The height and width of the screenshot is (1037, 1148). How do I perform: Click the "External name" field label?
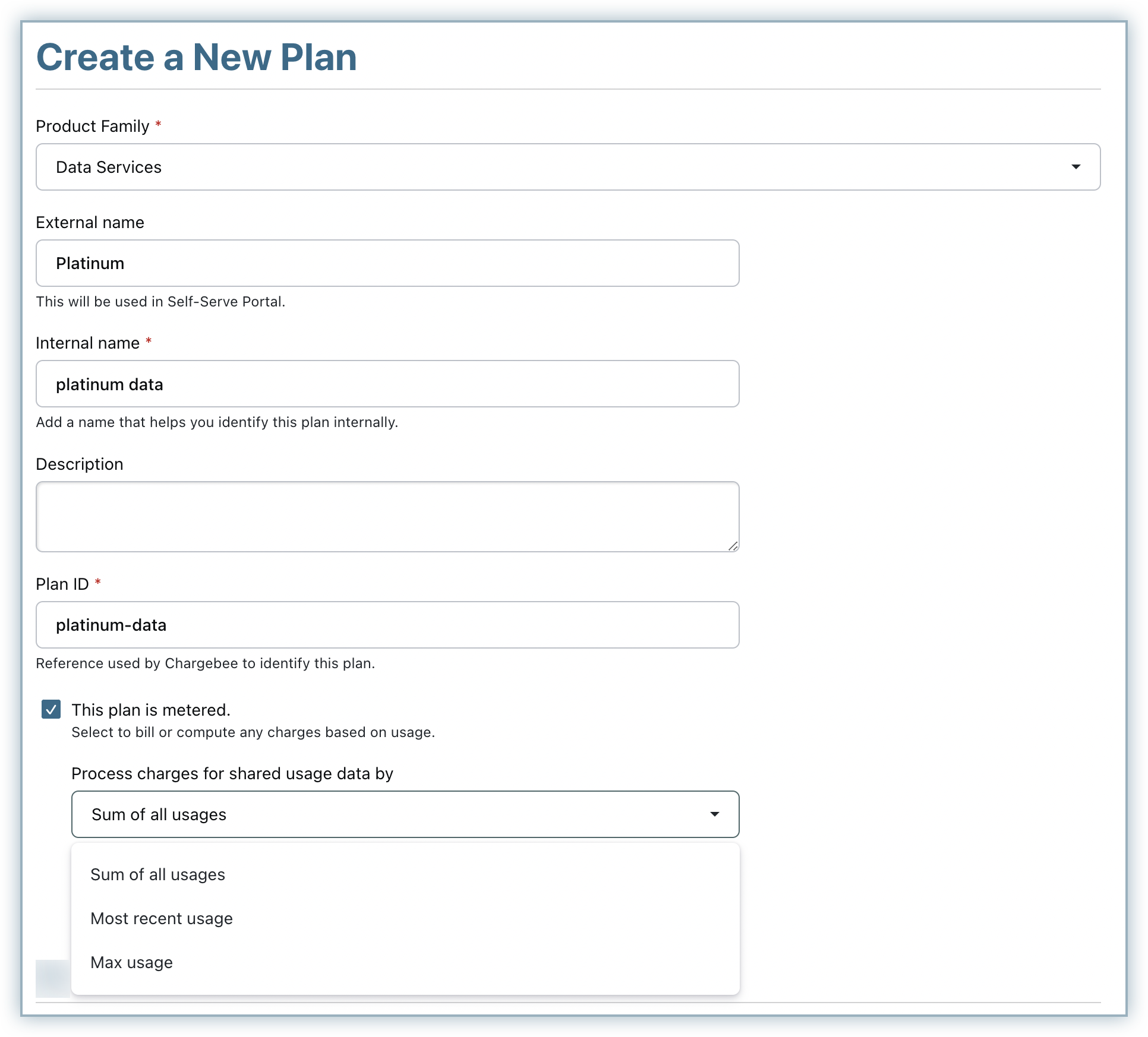click(x=90, y=223)
